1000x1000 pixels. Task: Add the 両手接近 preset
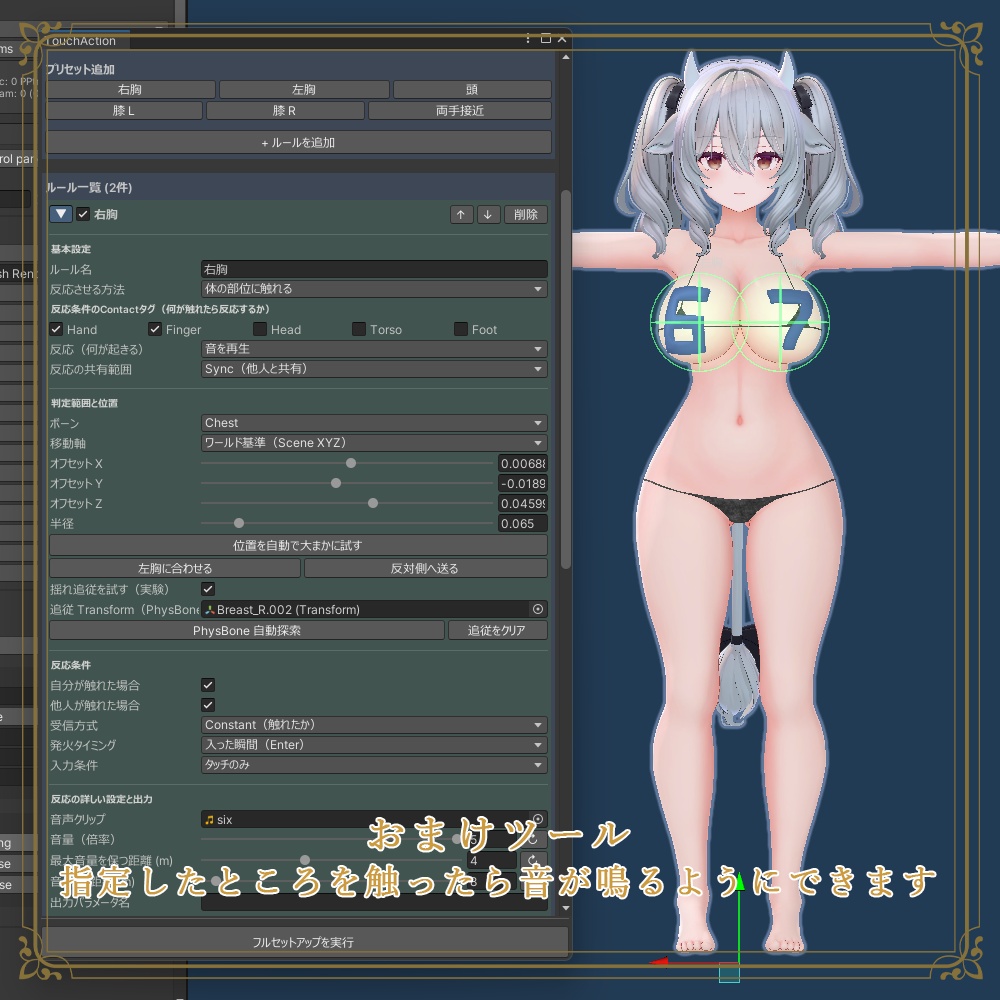[x=460, y=110]
